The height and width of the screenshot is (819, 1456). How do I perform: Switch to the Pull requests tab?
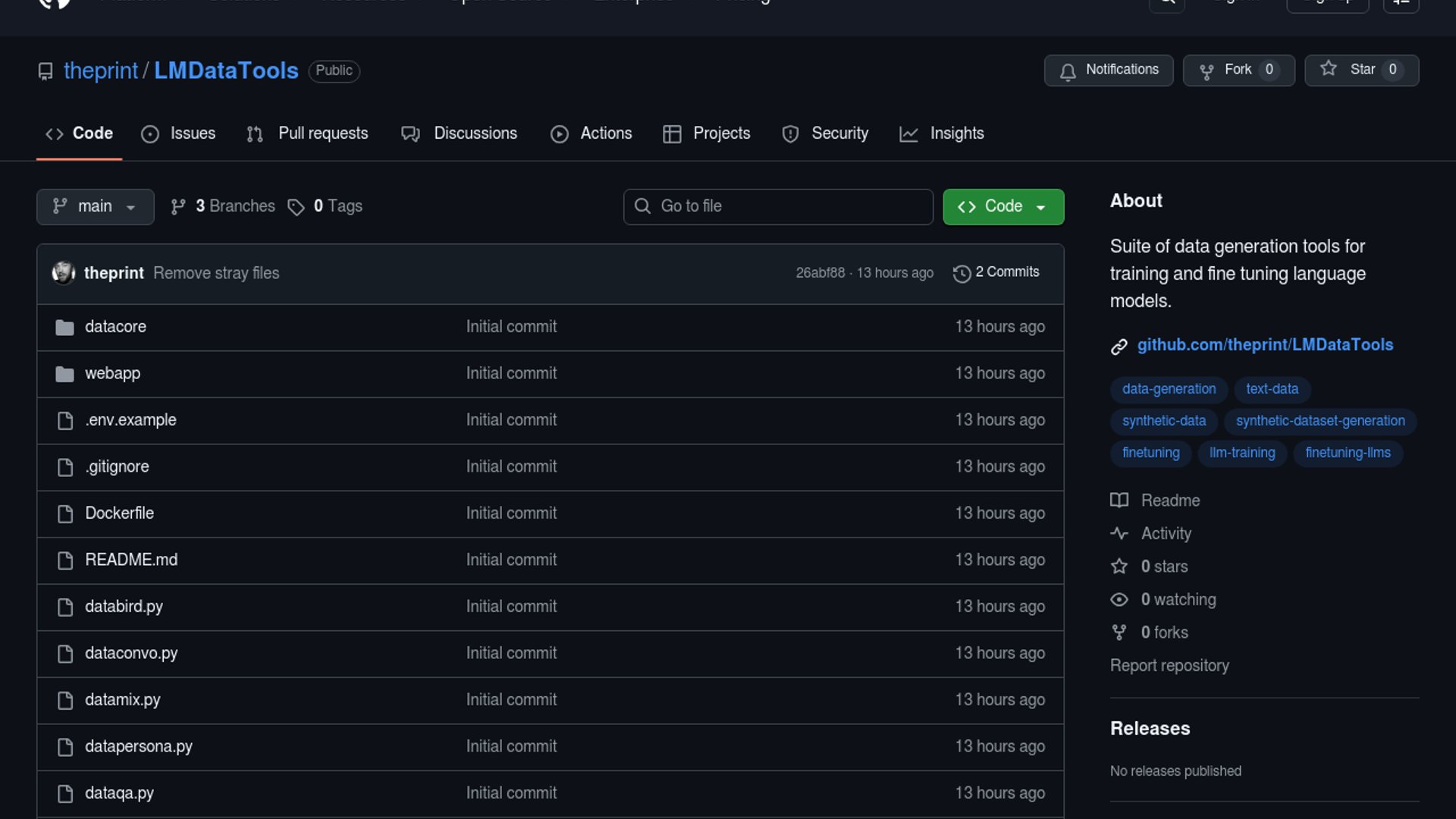(x=308, y=133)
